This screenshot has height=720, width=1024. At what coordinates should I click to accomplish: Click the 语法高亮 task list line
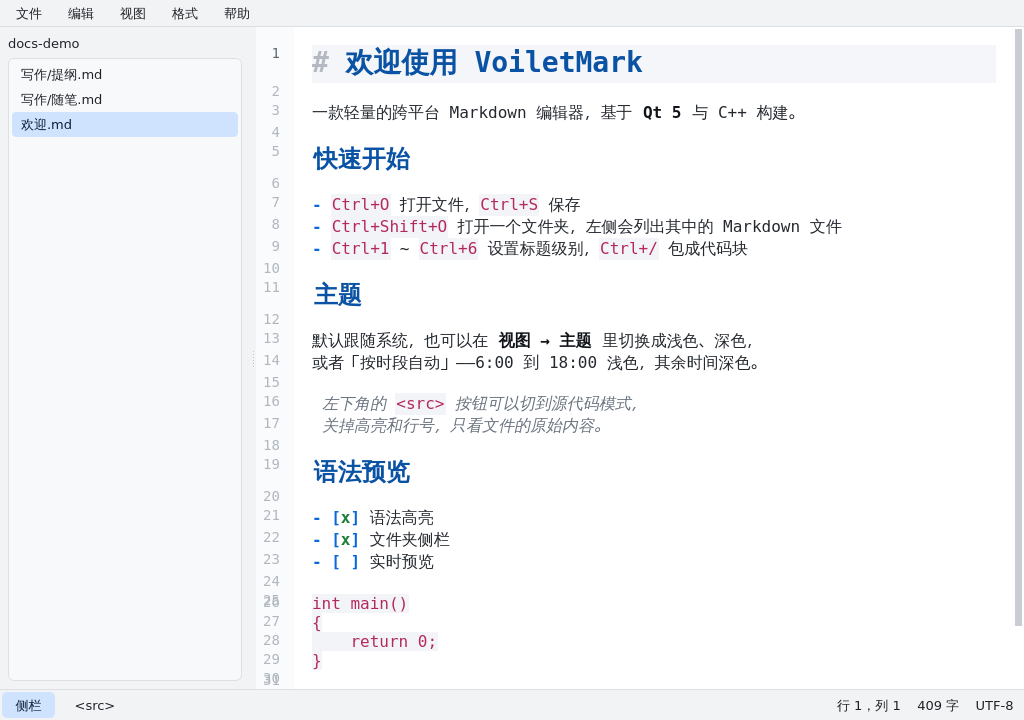coord(373,518)
